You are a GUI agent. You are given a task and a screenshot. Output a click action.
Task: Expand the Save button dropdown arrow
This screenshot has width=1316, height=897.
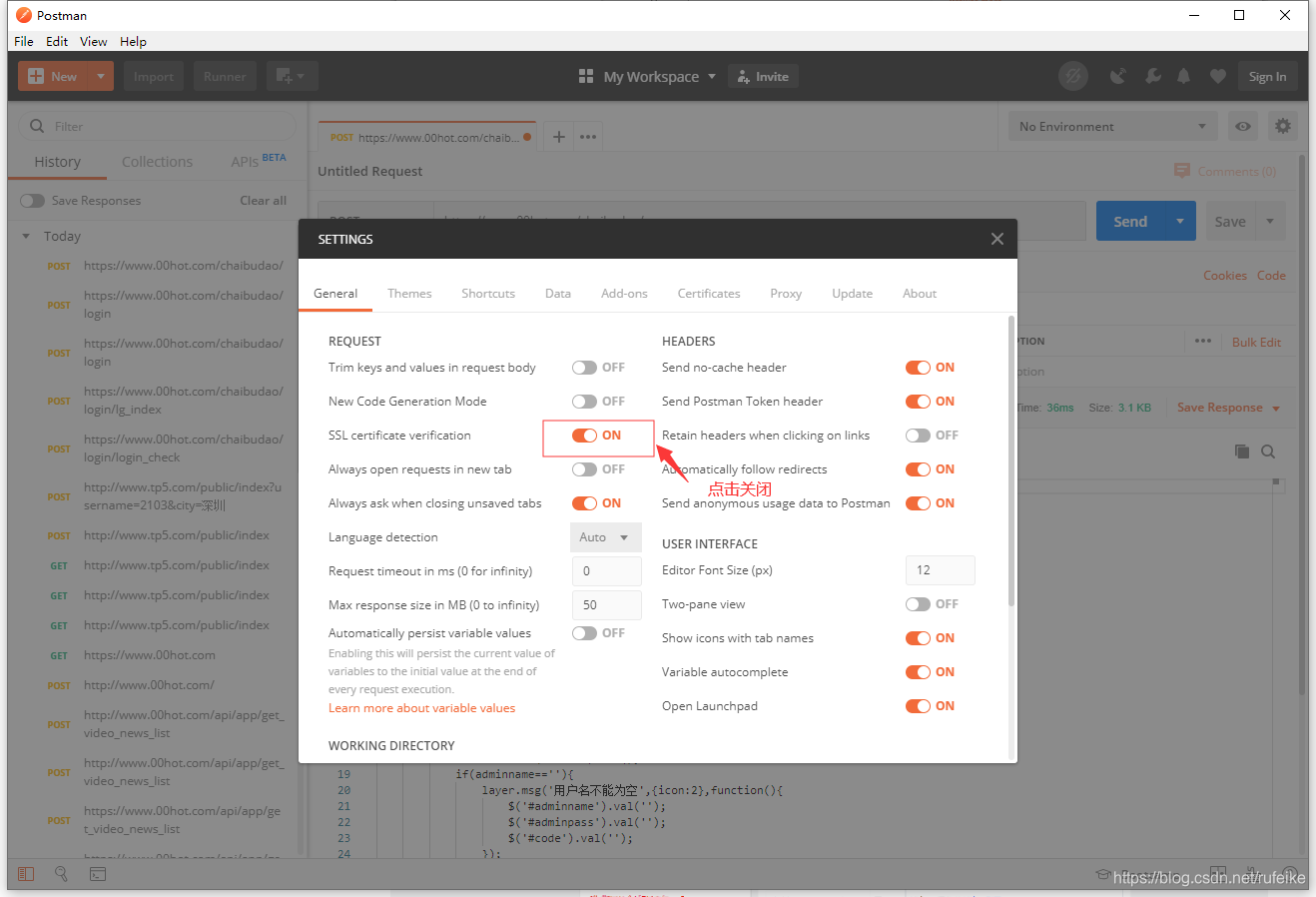pos(1270,222)
